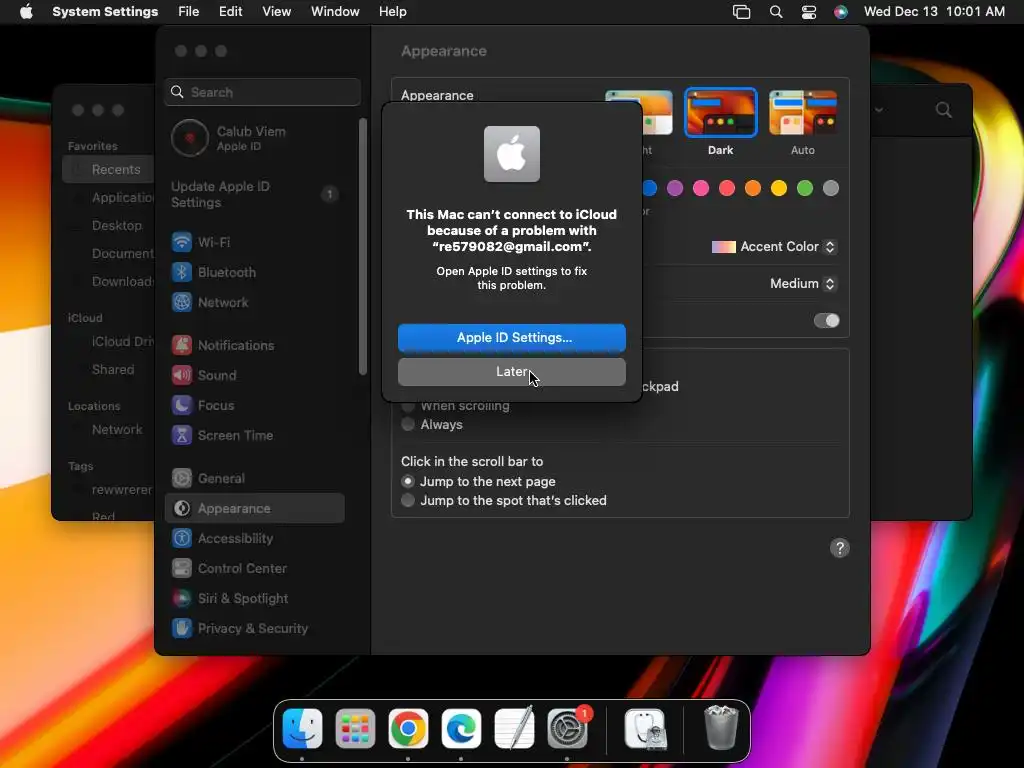Screen dimensions: 1024x768
Task: Select Network under Locations in Finder
Action: [116, 430]
